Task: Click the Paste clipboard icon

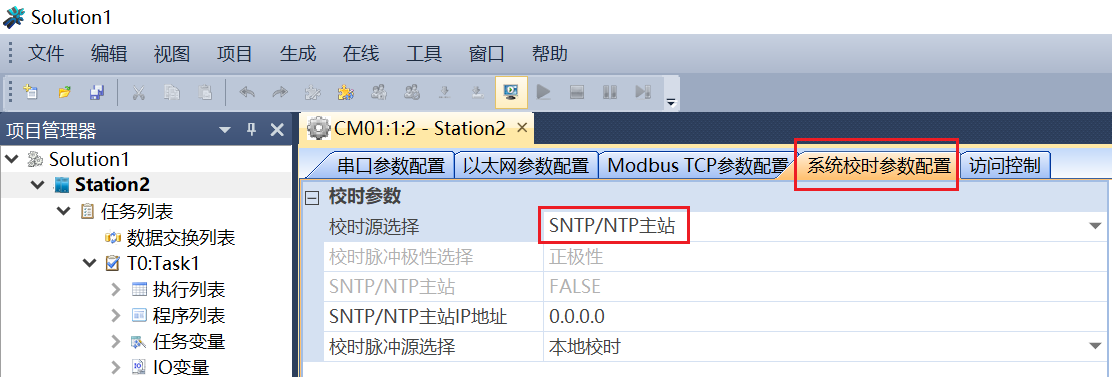Action: point(205,91)
